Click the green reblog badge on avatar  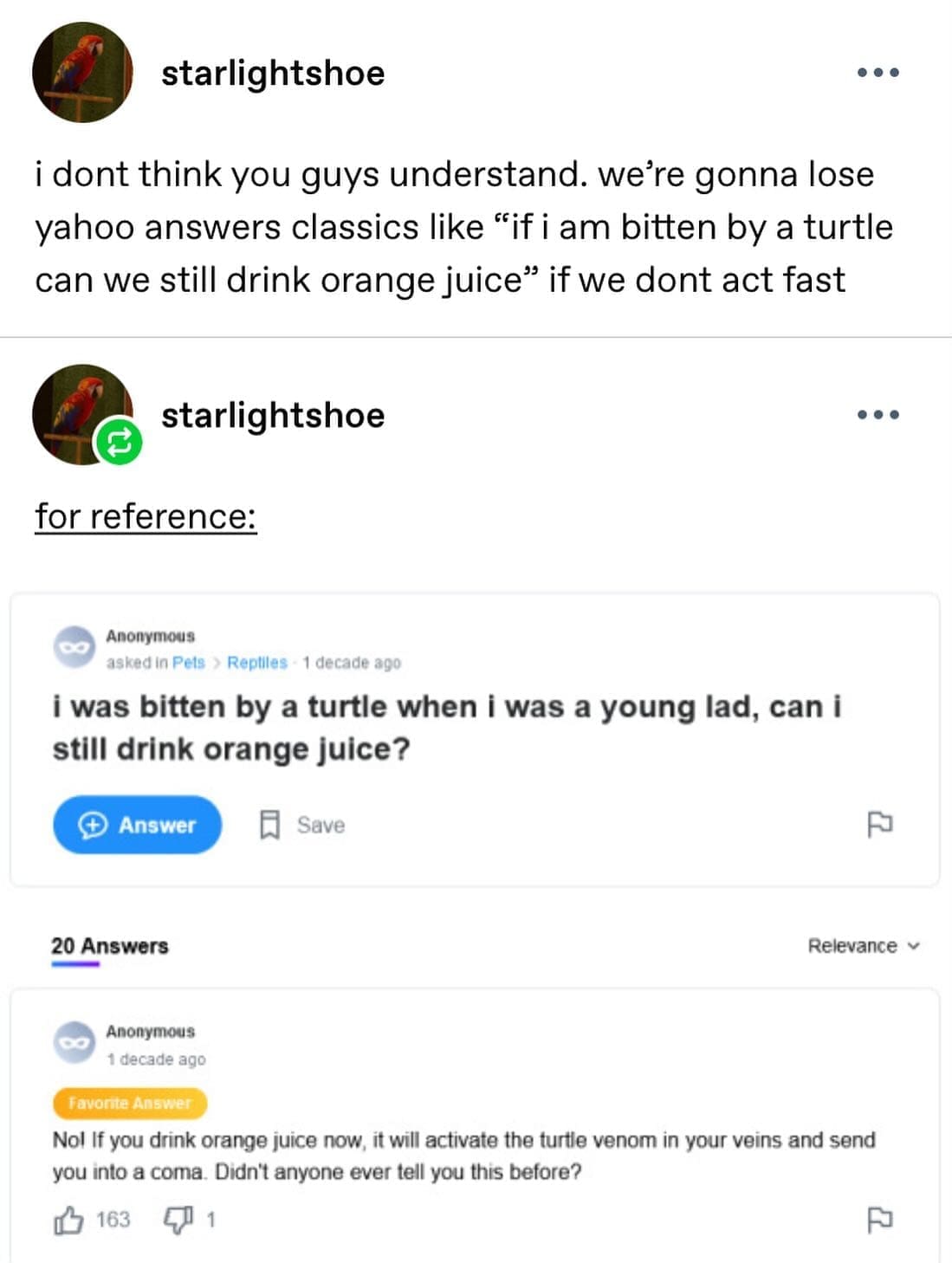click(119, 442)
